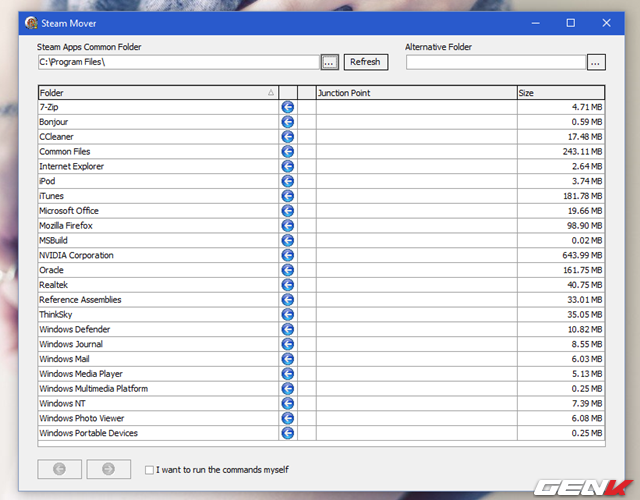Click the blue arrow icon beside Realtek
Image resolution: width=640 pixels, height=500 pixels.
point(288,285)
